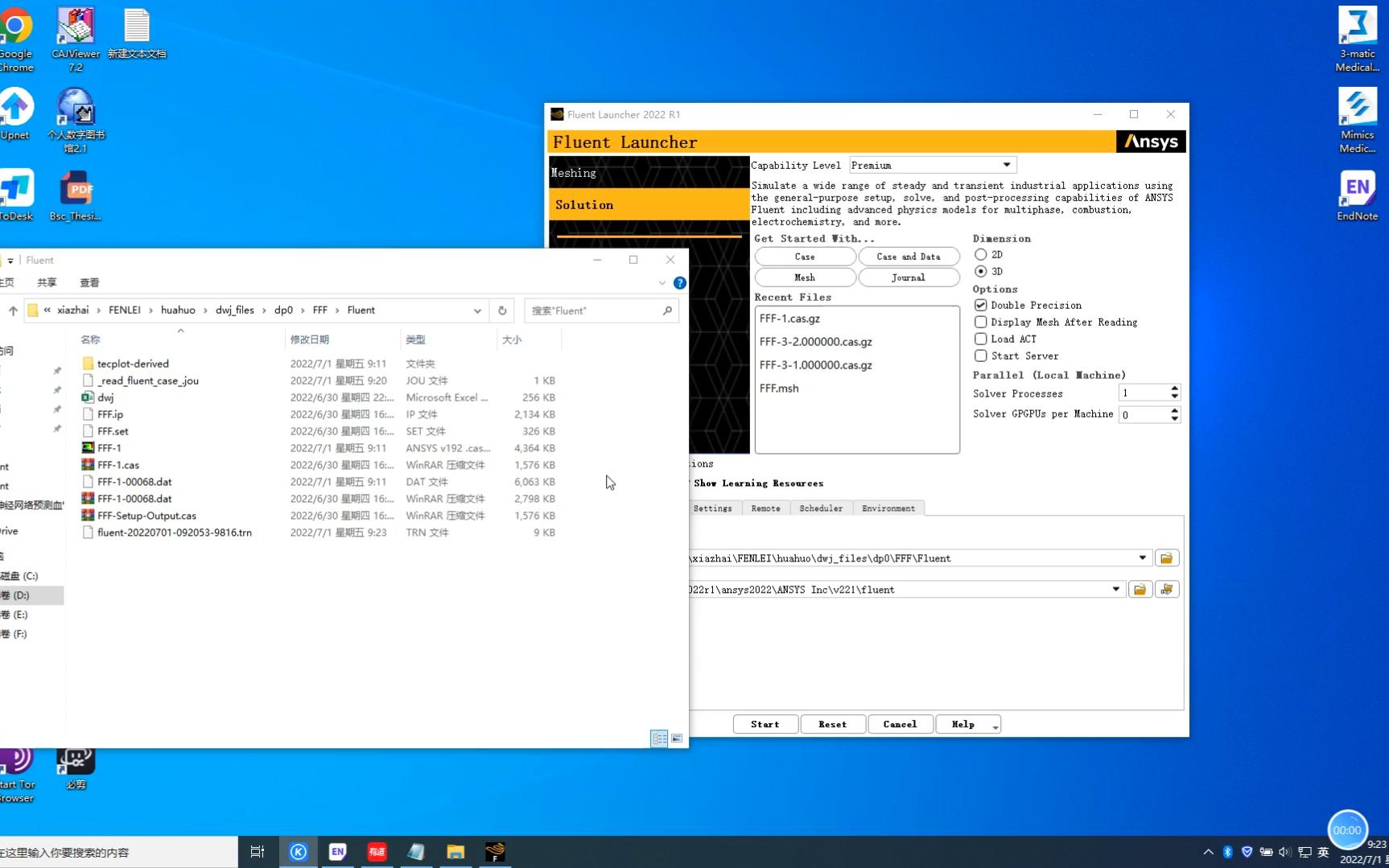Click refresh icon in Explorer address bar

502,311
